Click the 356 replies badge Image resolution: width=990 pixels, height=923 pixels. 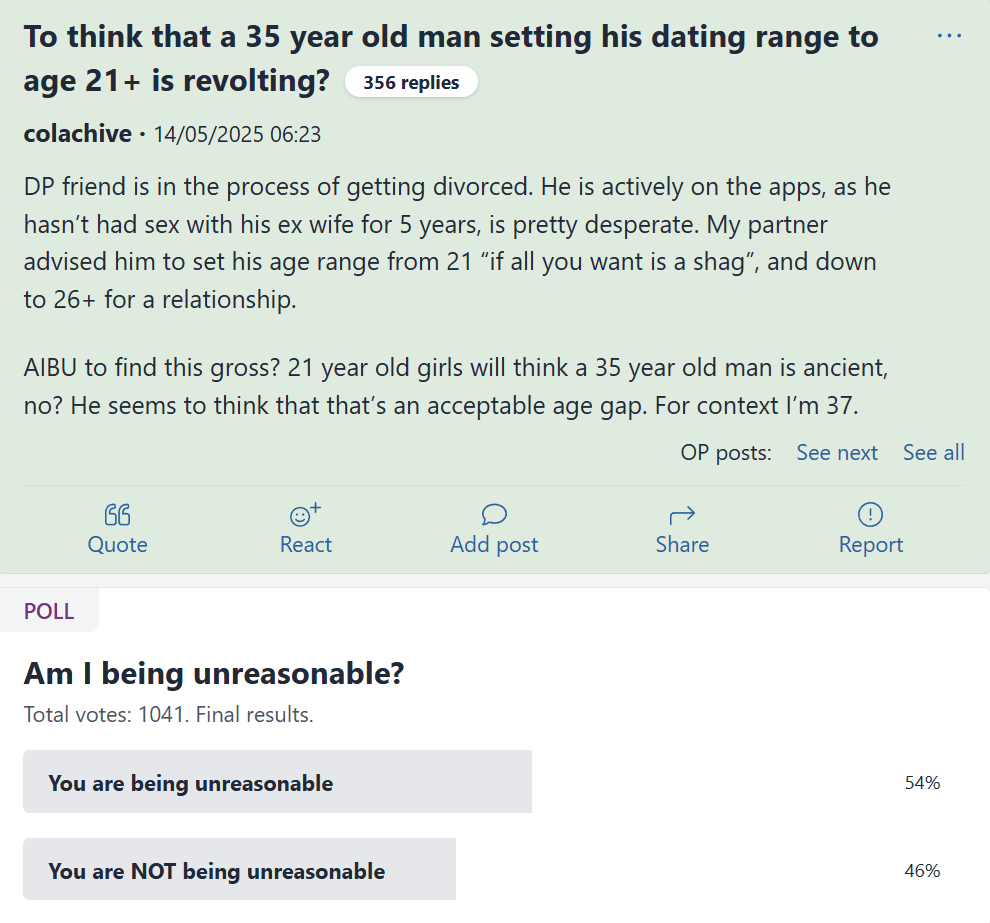(411, 82)
